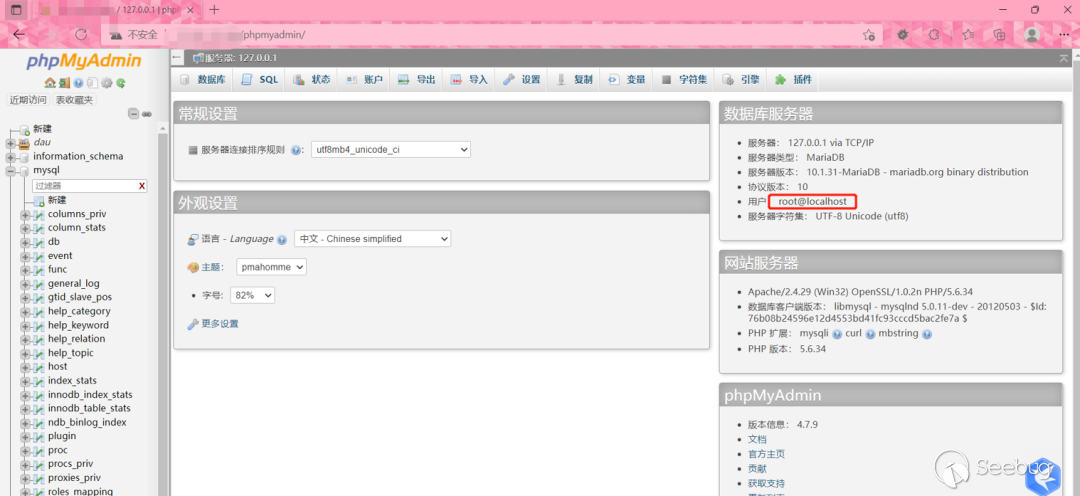1080x496 pixels.
Task: Open browser favorites list icon
Action: point(968,34)
